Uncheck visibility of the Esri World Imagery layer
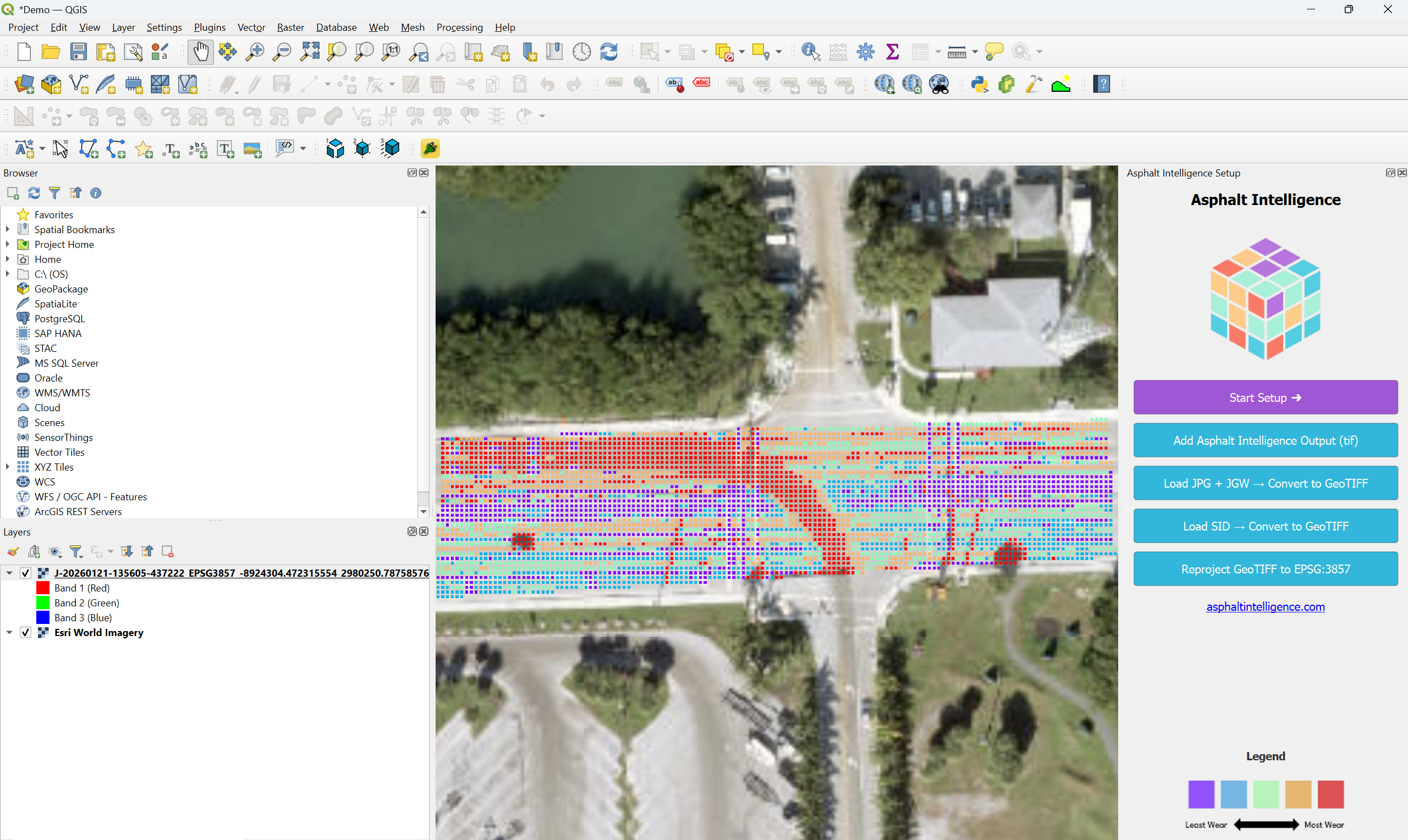 click(25, 632)
